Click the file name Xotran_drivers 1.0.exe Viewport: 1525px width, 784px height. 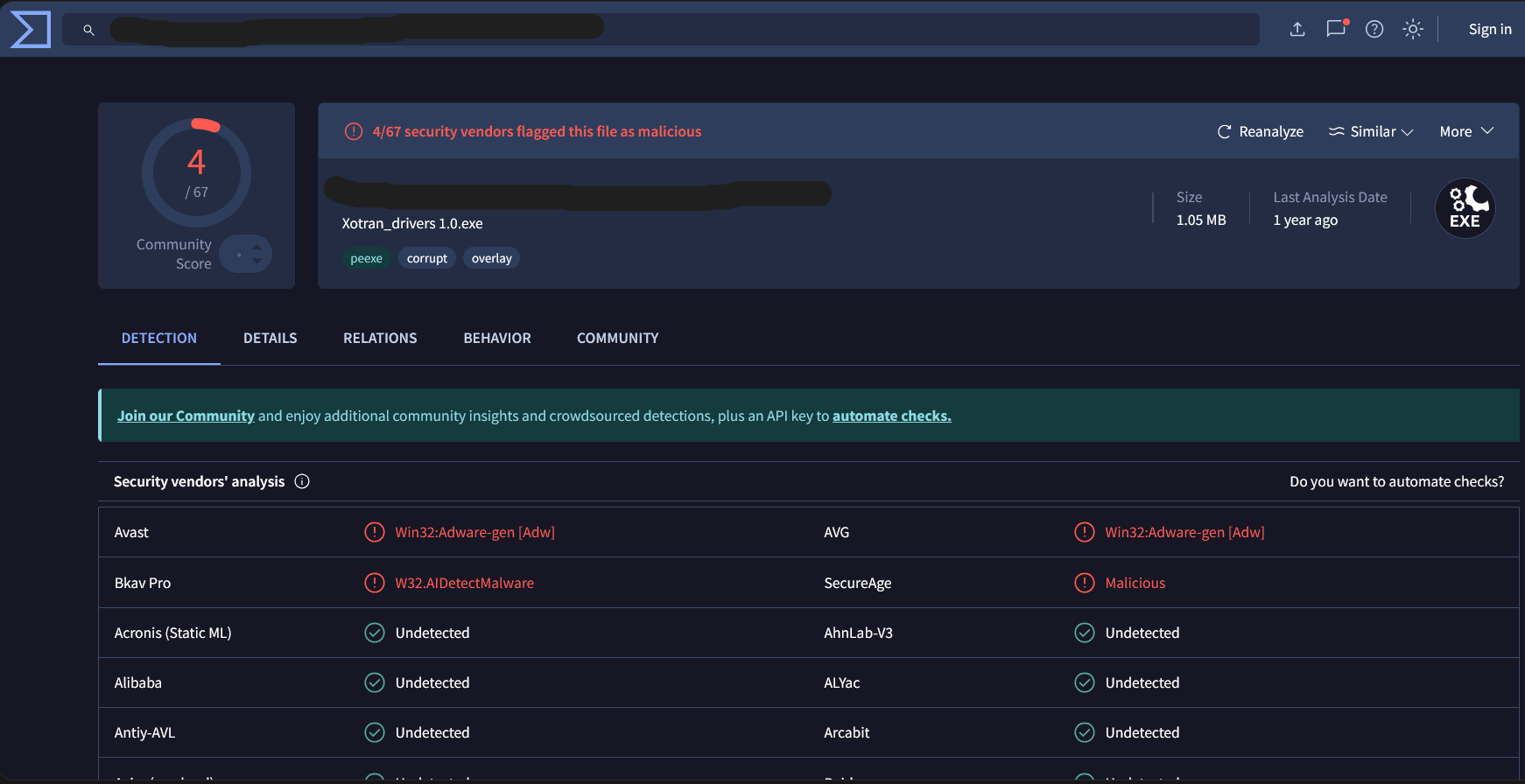pyautogui.click(x=412, y=223)
